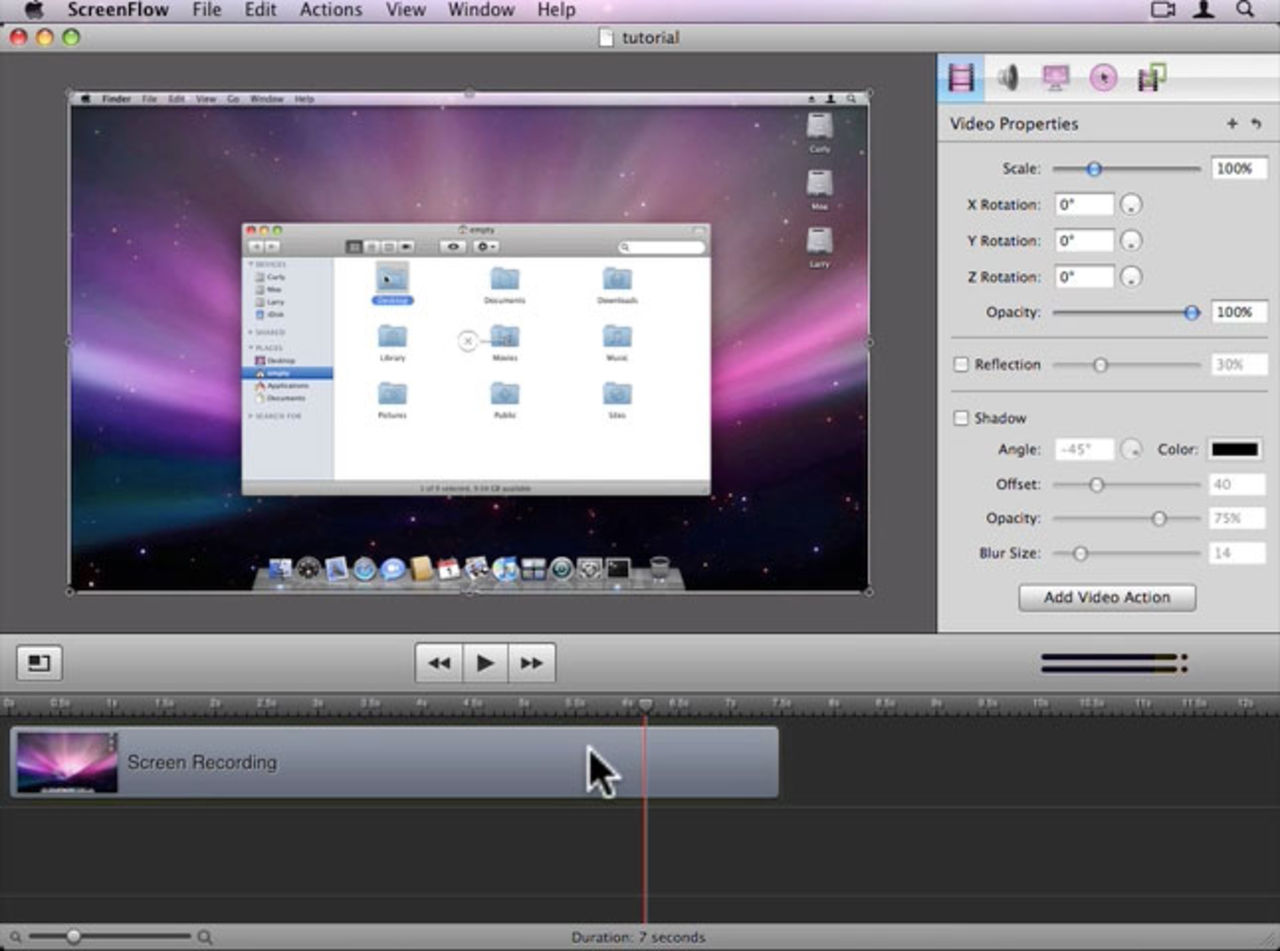The width and height of the screenshot is (1280, 951).
Task: Open the Actions menu
Action: [330, 10]
